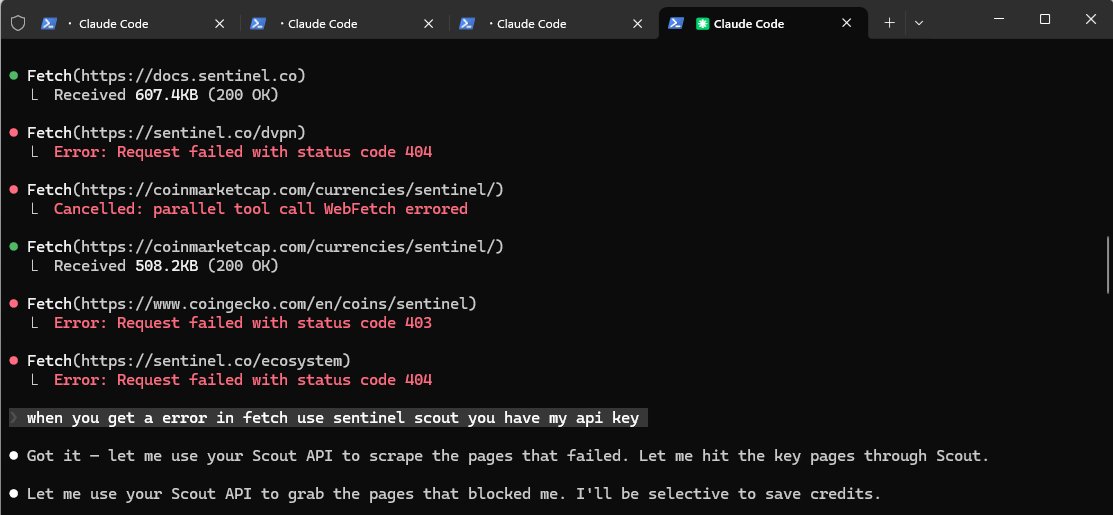This screenshot has width=1113, height=515.
Task: Click the 404 error under sentinel.co/ecosystem
Action: click(x=243, y=380)
